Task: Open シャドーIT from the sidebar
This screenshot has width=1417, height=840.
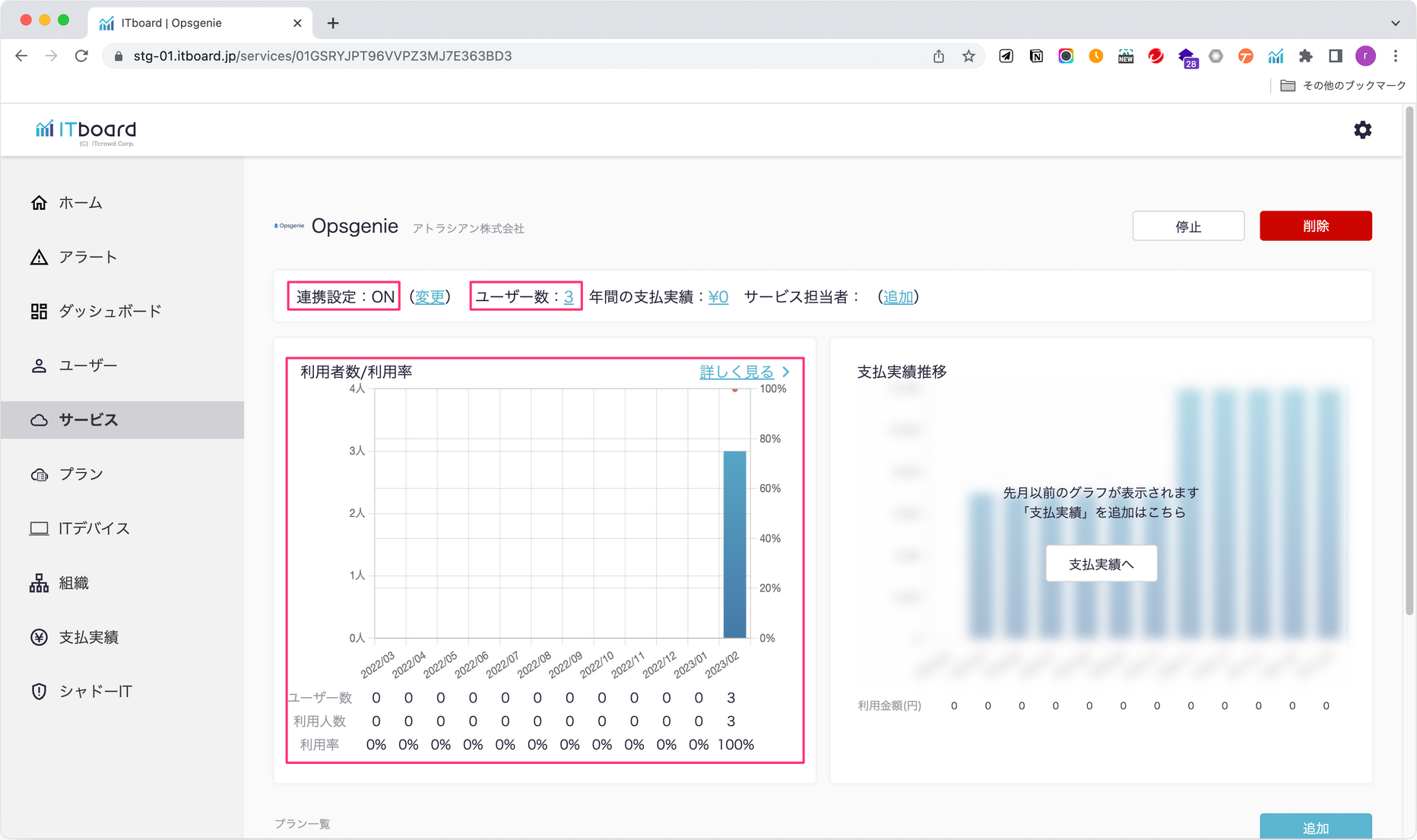Action: coord(95,692)
